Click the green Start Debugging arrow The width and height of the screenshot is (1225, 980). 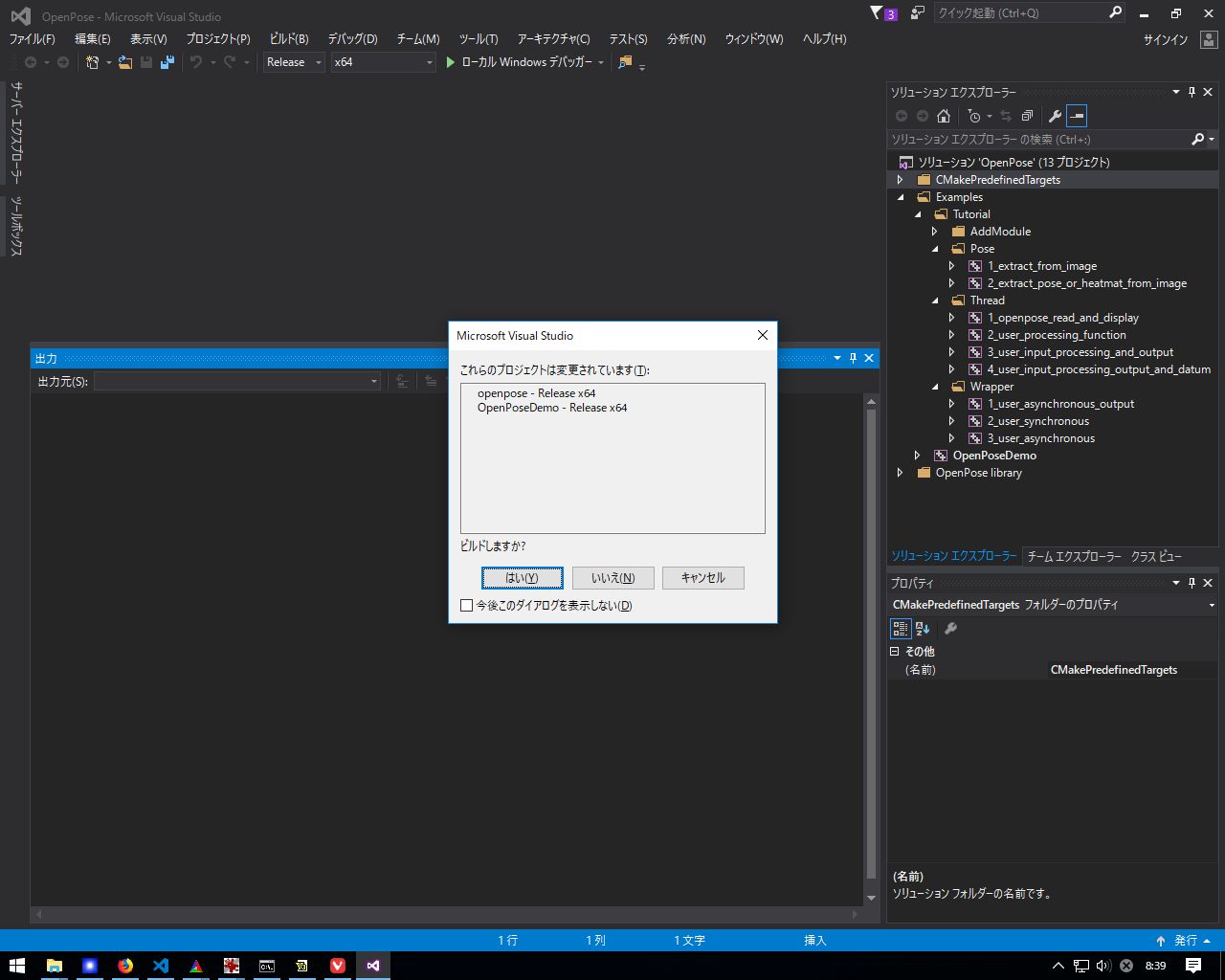pyautogui.click(x=451, y=62)
